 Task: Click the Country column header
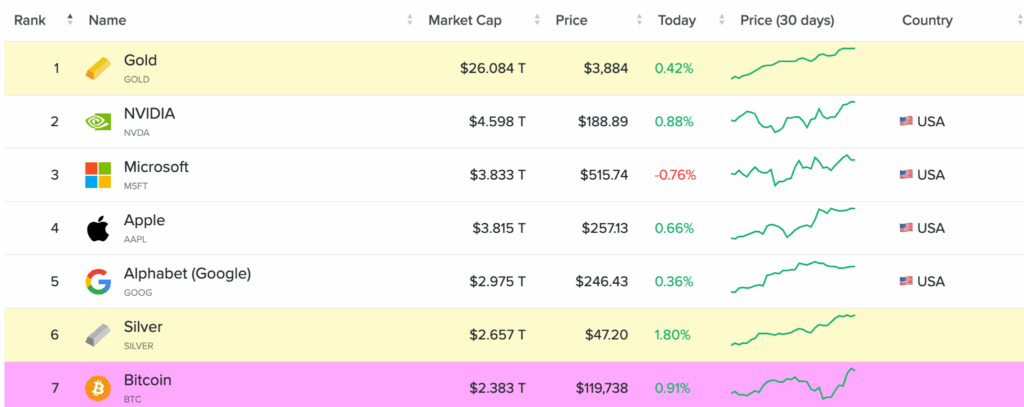click(x=927, y=20)
